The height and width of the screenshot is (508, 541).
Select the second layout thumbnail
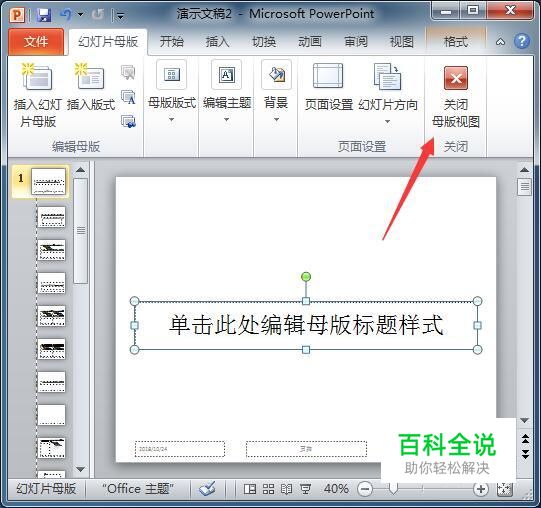point(51,217)
